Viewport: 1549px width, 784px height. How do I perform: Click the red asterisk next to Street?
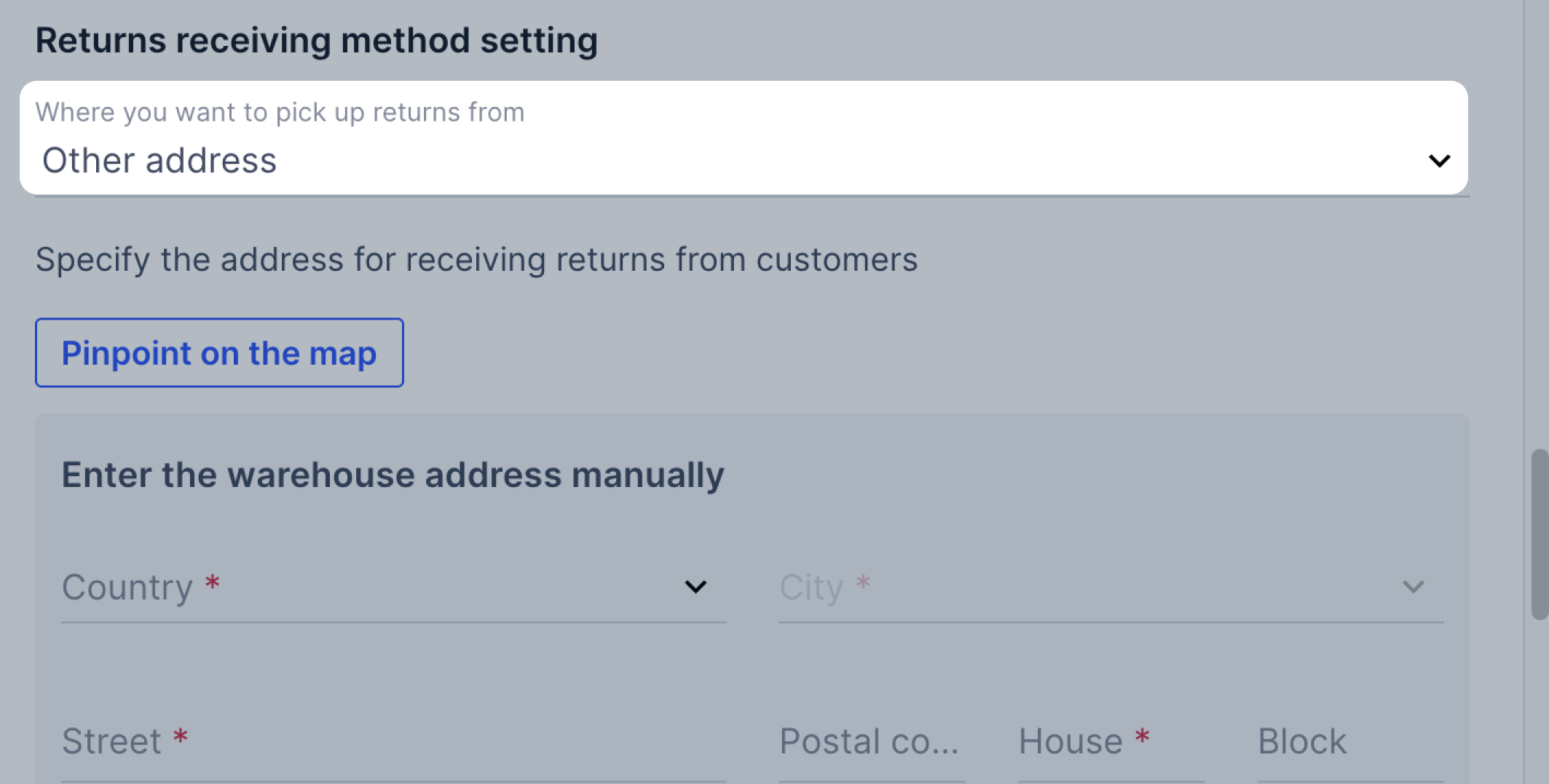pos(181,737)
